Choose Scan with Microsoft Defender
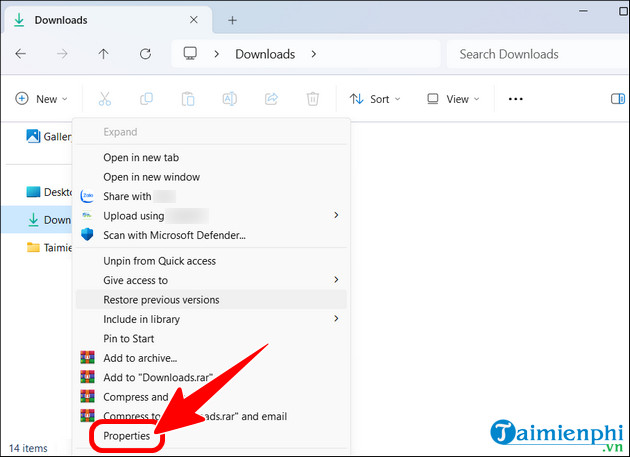 pyautogui.click(x=211, y=235)
